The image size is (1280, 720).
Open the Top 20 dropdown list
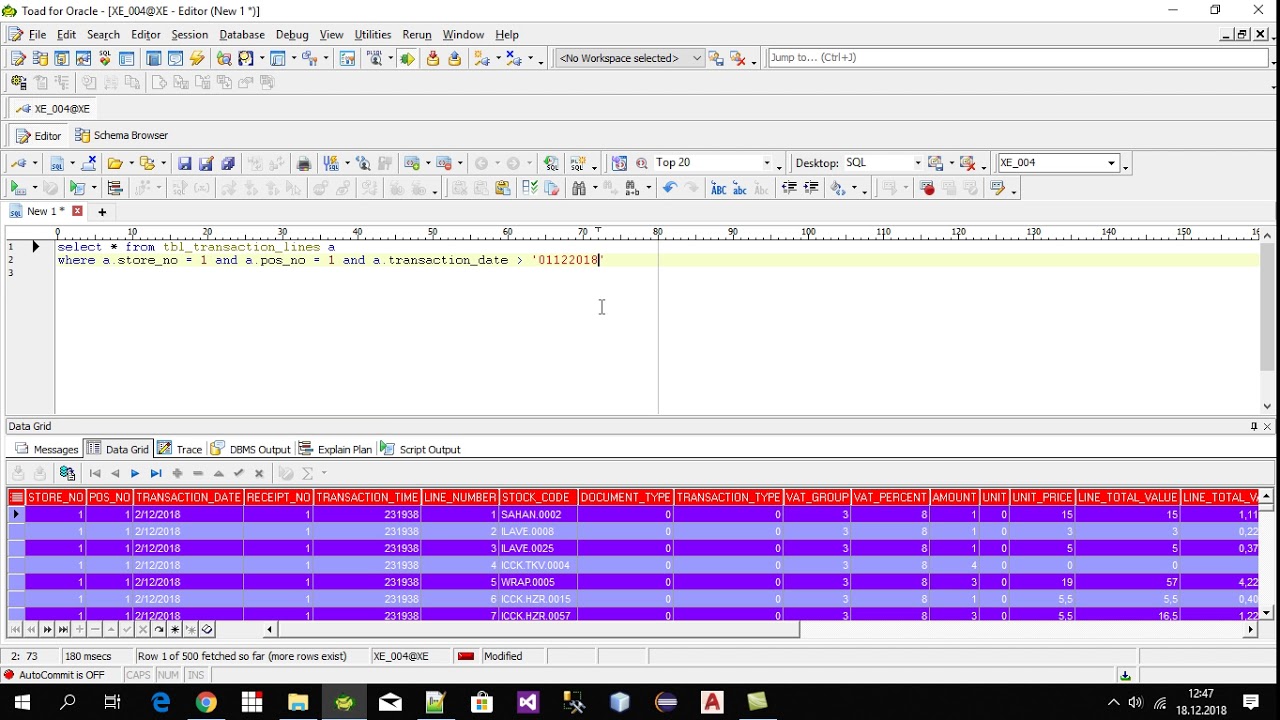tap(767, 163)
